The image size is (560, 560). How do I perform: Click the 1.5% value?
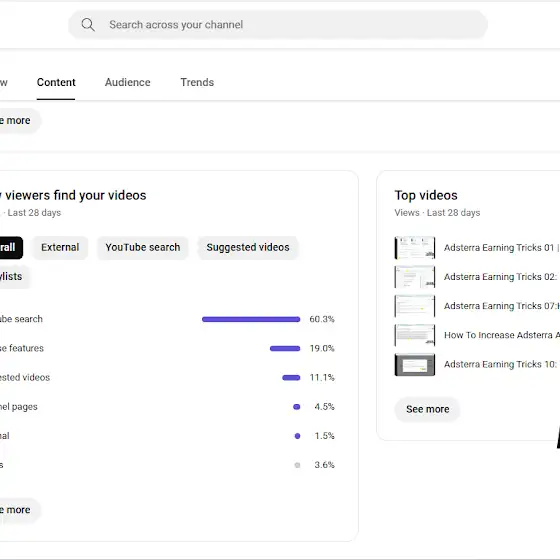[x=324, y=436]
